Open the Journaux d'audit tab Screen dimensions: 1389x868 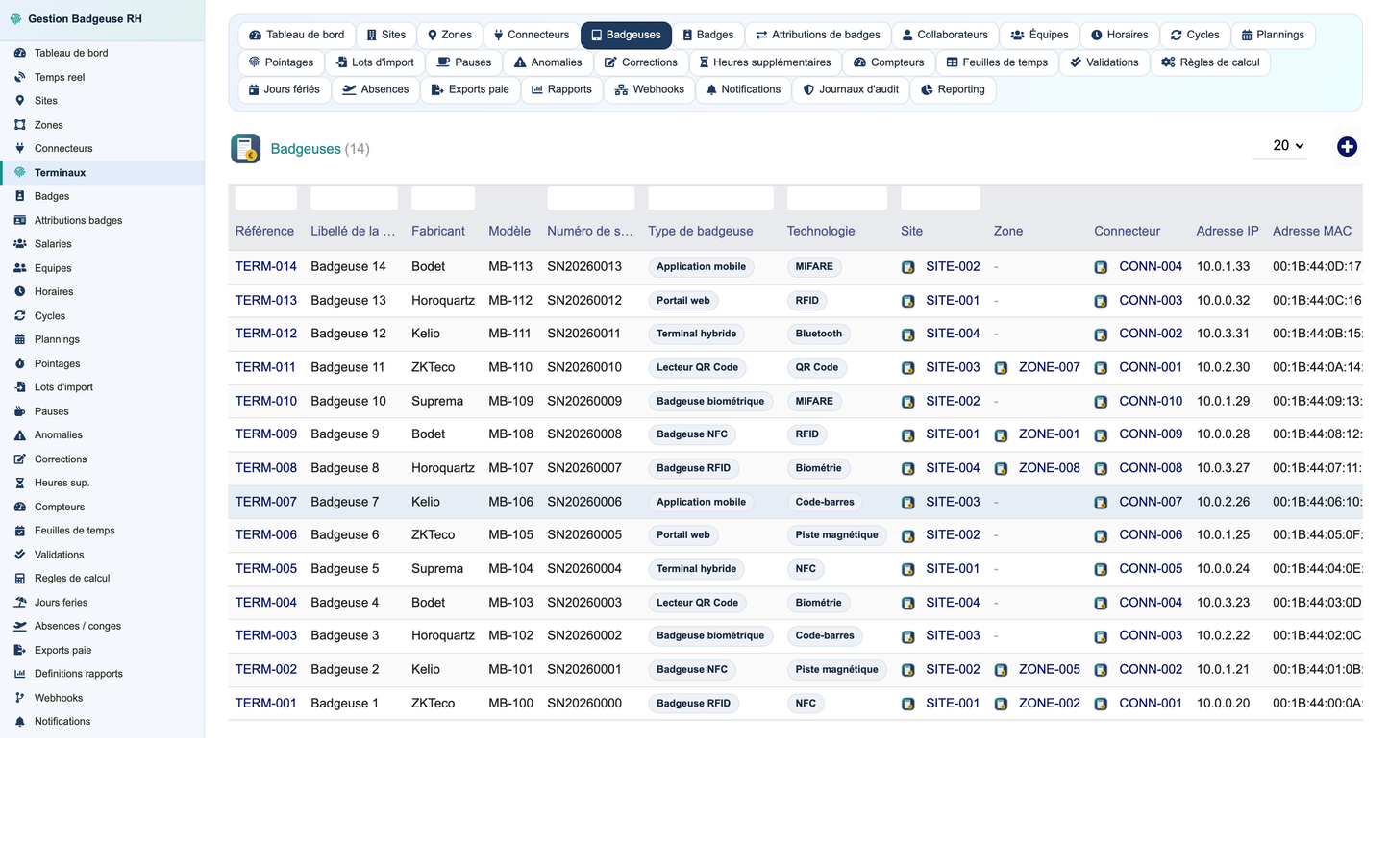point(851,89)
